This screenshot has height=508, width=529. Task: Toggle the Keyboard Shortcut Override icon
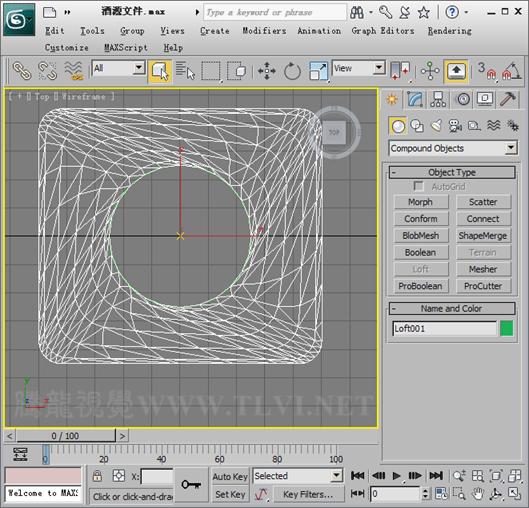[x=456, y=71]
